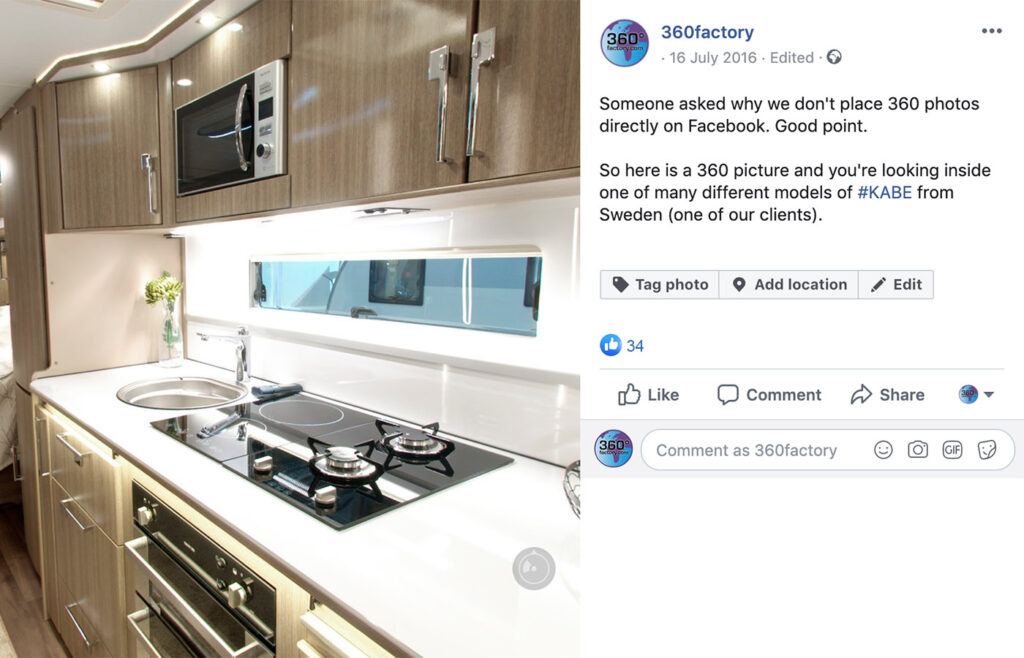
Task: Click the Comment button
Action: point(769,395)
